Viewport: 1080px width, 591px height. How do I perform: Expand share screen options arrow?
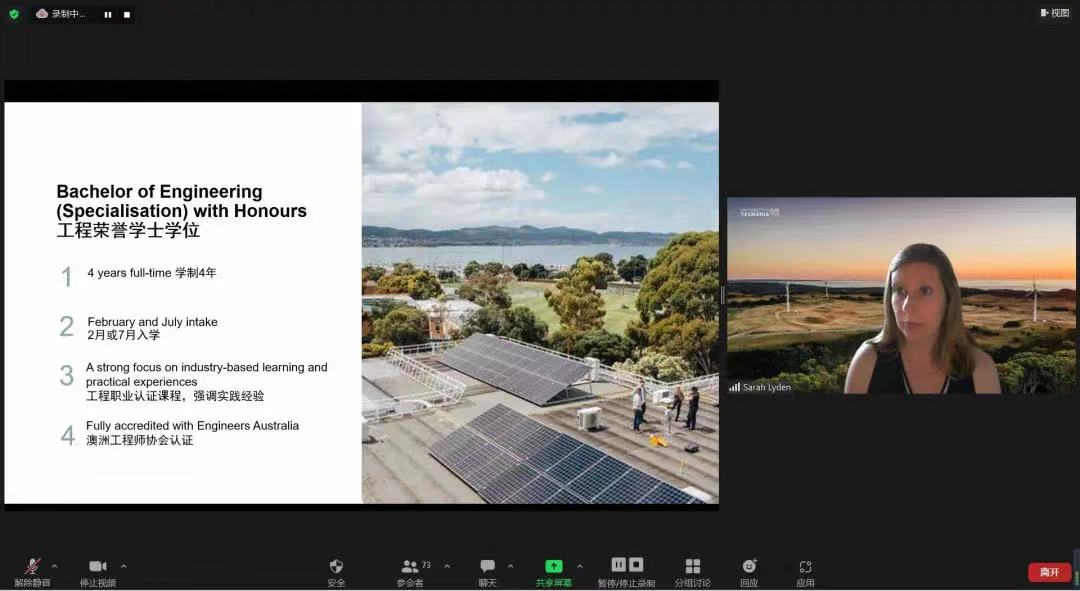click(x=580, y=566)
